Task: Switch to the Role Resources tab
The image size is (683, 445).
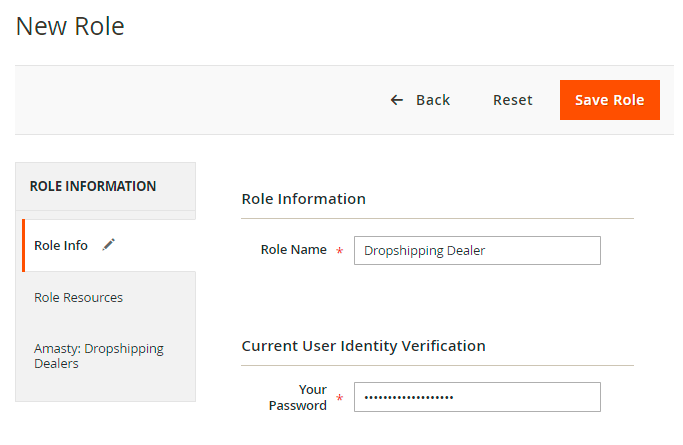Action: coord(79,297)
